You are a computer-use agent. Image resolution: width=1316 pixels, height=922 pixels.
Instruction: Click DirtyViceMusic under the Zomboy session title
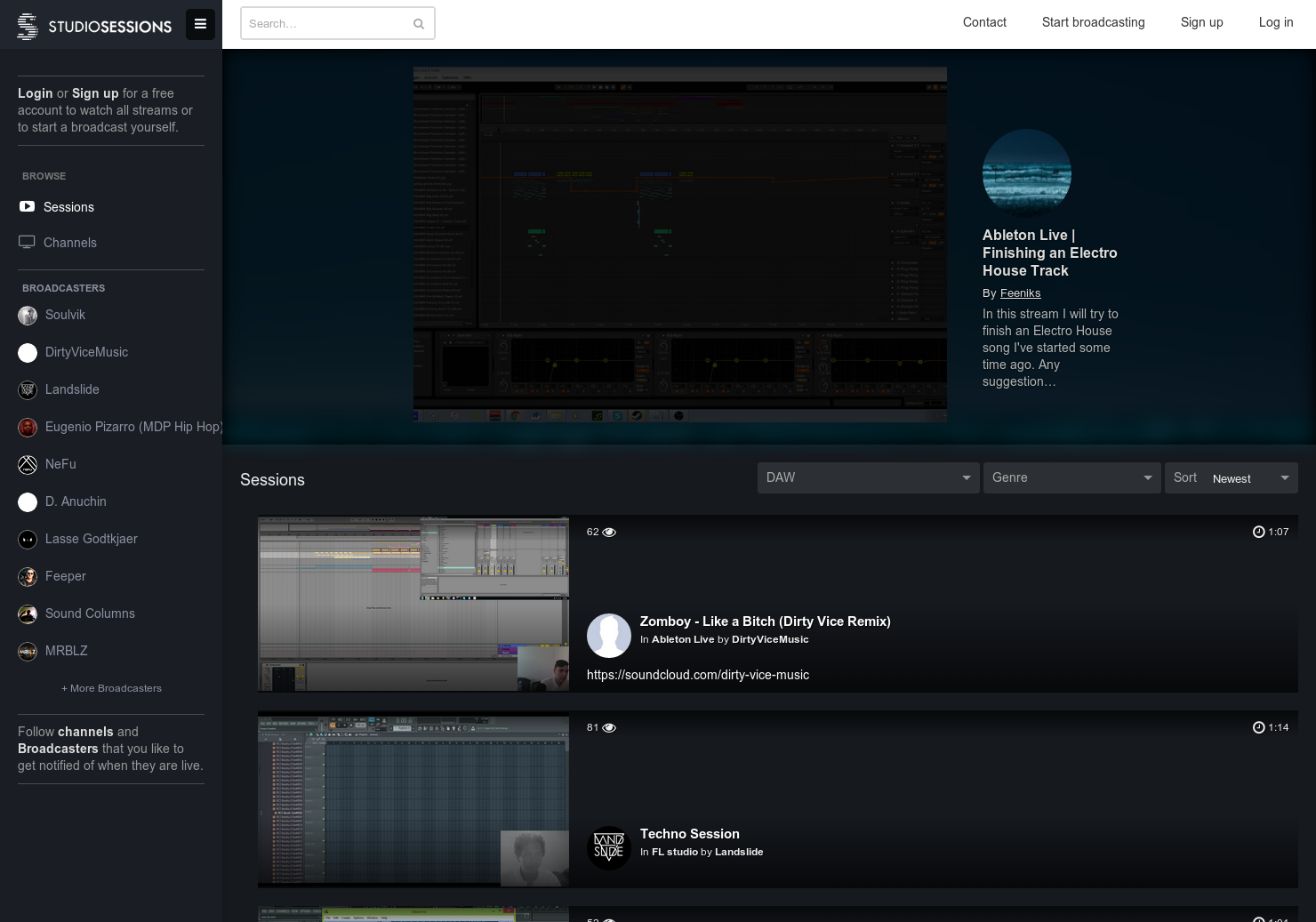[770, 639]
